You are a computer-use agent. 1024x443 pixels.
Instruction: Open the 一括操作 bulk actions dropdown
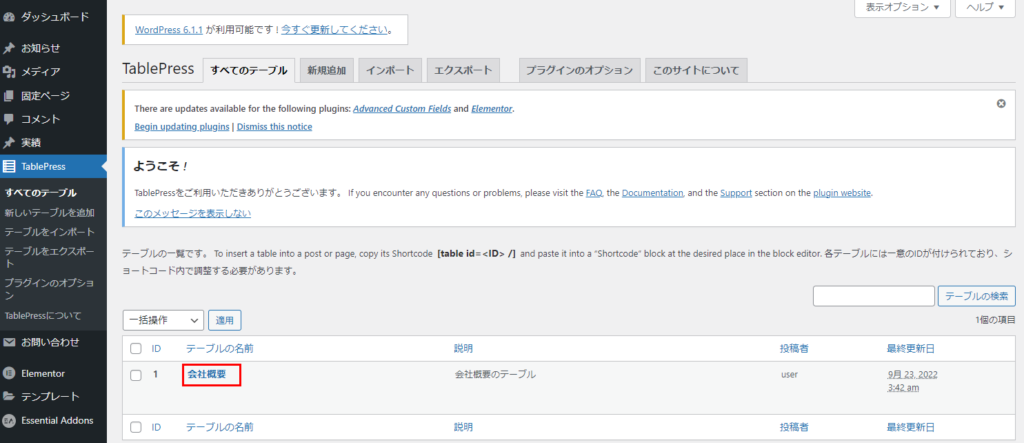[x=162, y=321]
